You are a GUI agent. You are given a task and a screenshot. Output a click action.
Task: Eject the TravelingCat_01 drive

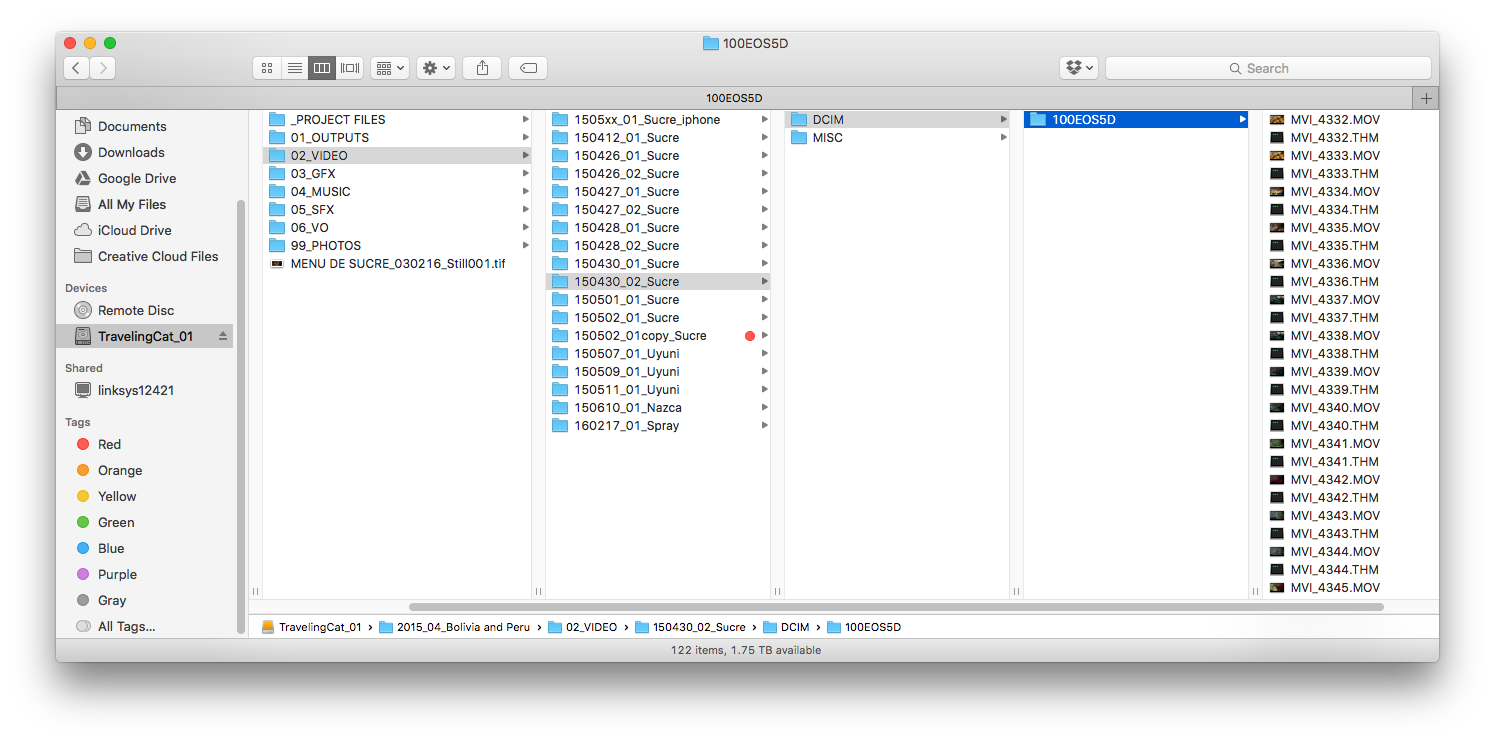pyautogui.click(x=222, y=336)
